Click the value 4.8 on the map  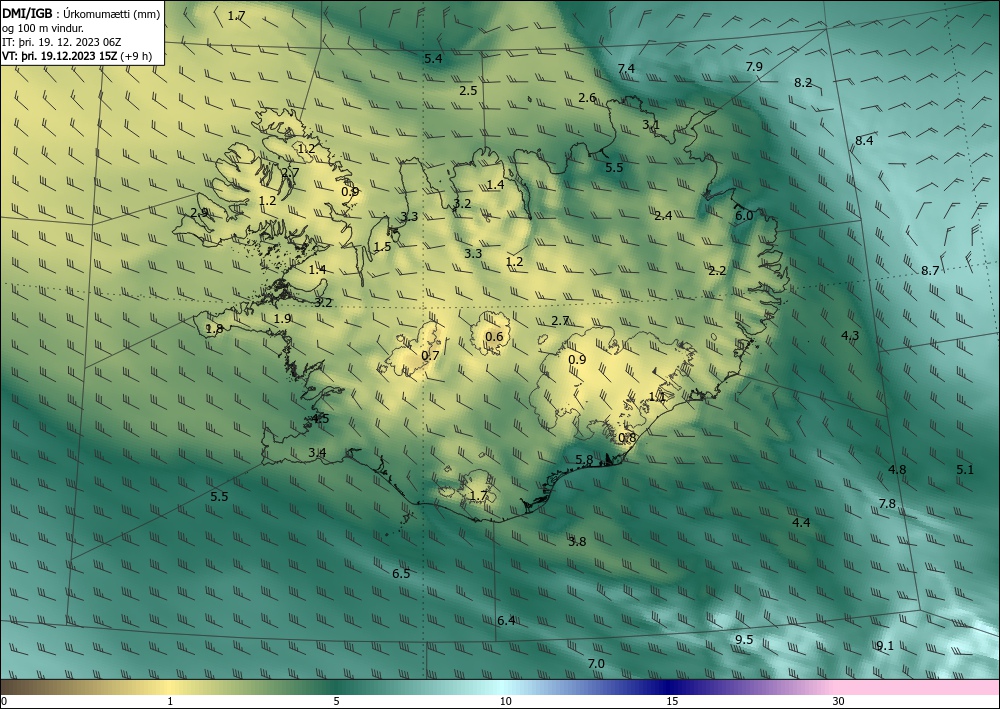coord(897,470)
